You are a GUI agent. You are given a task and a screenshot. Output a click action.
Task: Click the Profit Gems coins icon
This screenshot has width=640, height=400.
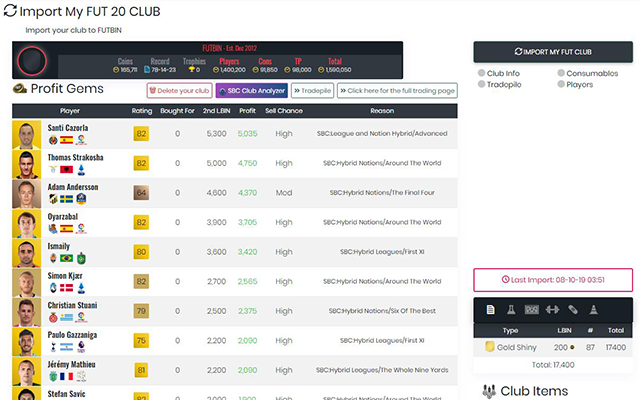20,88
